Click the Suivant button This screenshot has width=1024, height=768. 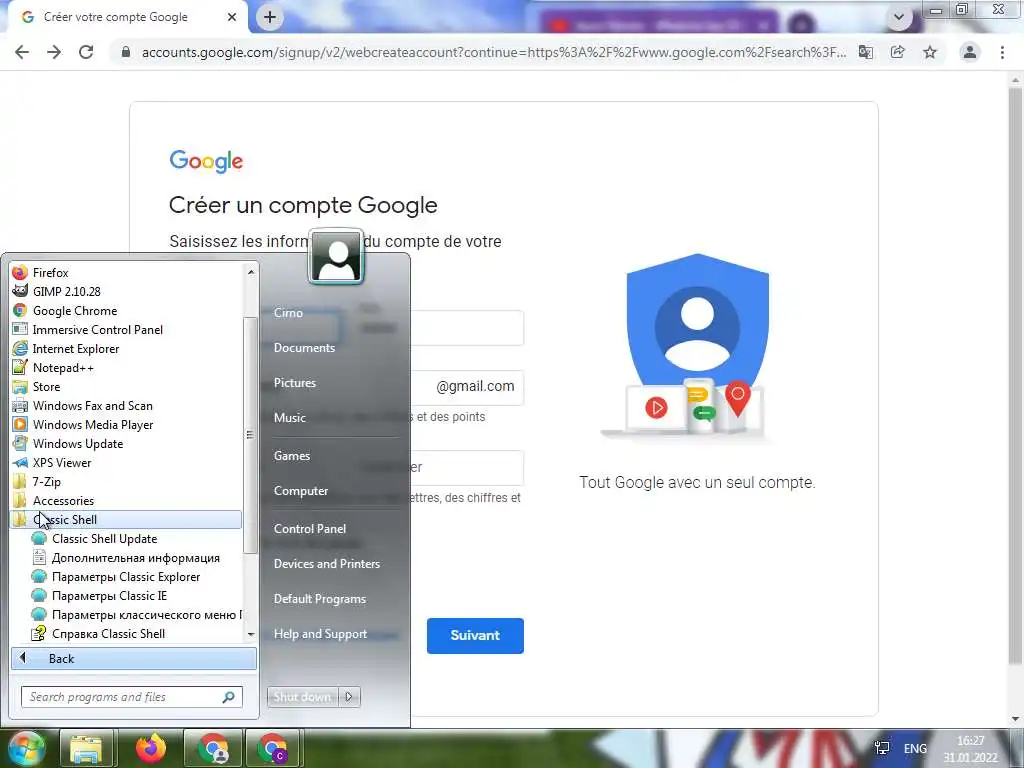(x=475, y=635)
